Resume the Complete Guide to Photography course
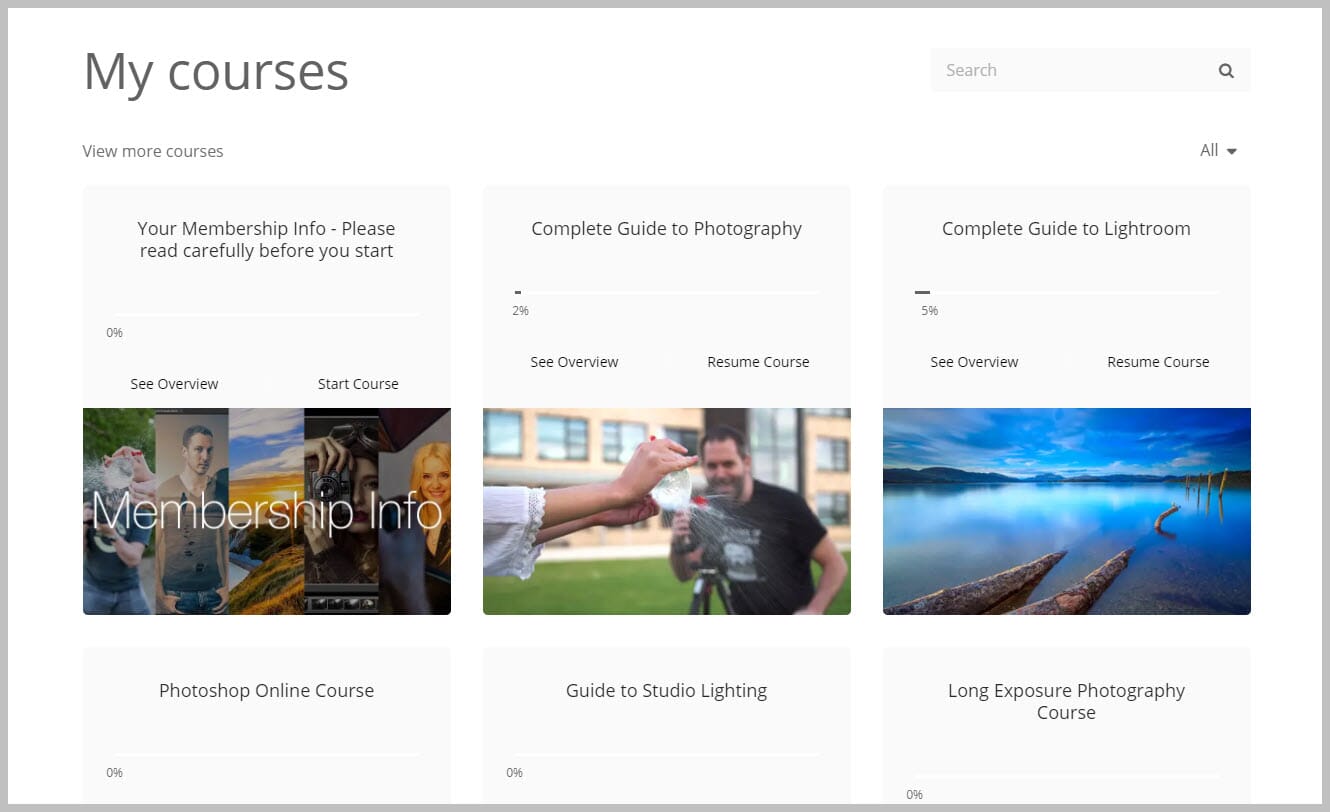 (758, 362)
